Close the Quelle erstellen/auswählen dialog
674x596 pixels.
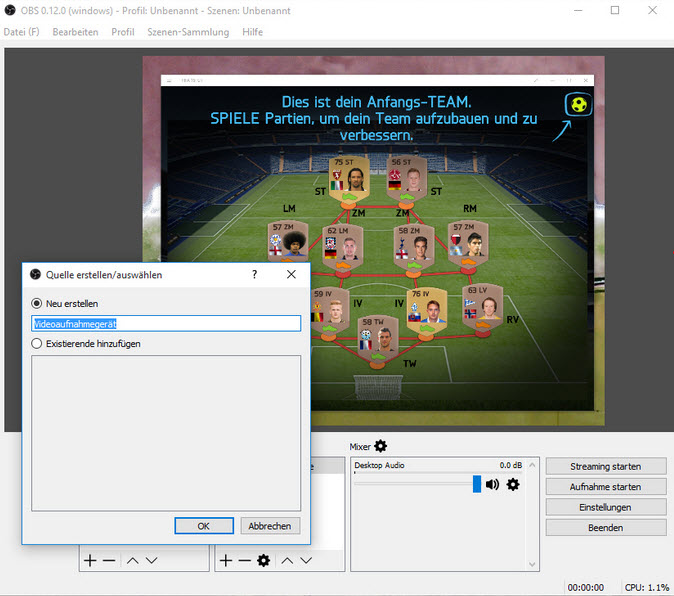point(291,274)
